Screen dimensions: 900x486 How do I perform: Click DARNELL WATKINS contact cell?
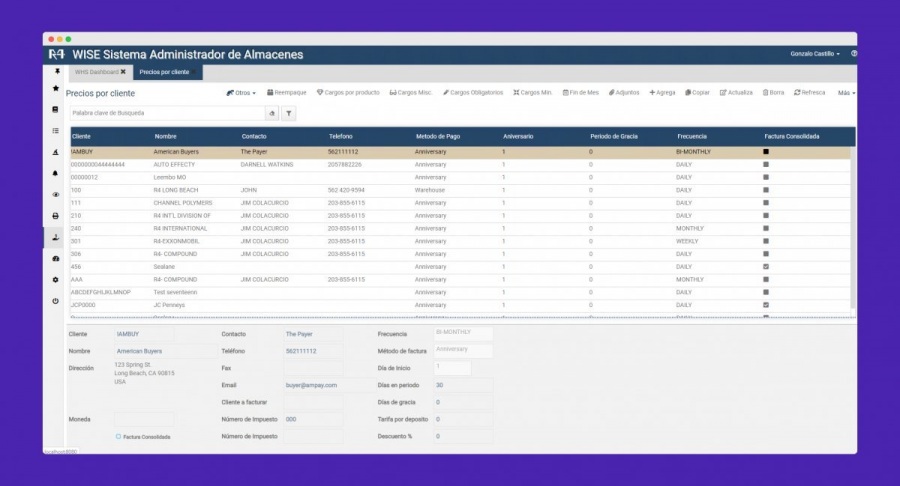tap(267, 165)
